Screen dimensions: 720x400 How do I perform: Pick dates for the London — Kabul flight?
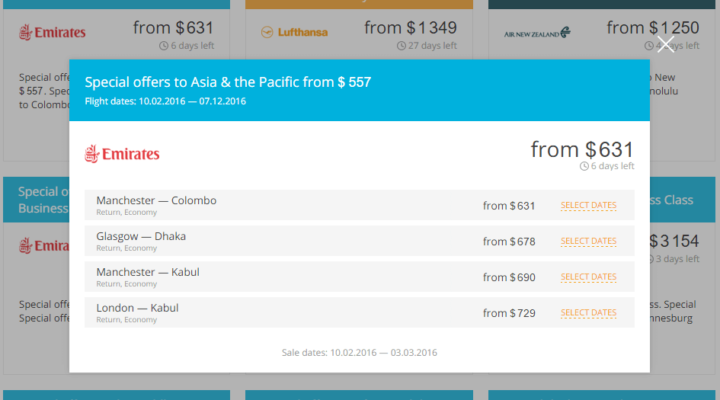click(588, 313)
